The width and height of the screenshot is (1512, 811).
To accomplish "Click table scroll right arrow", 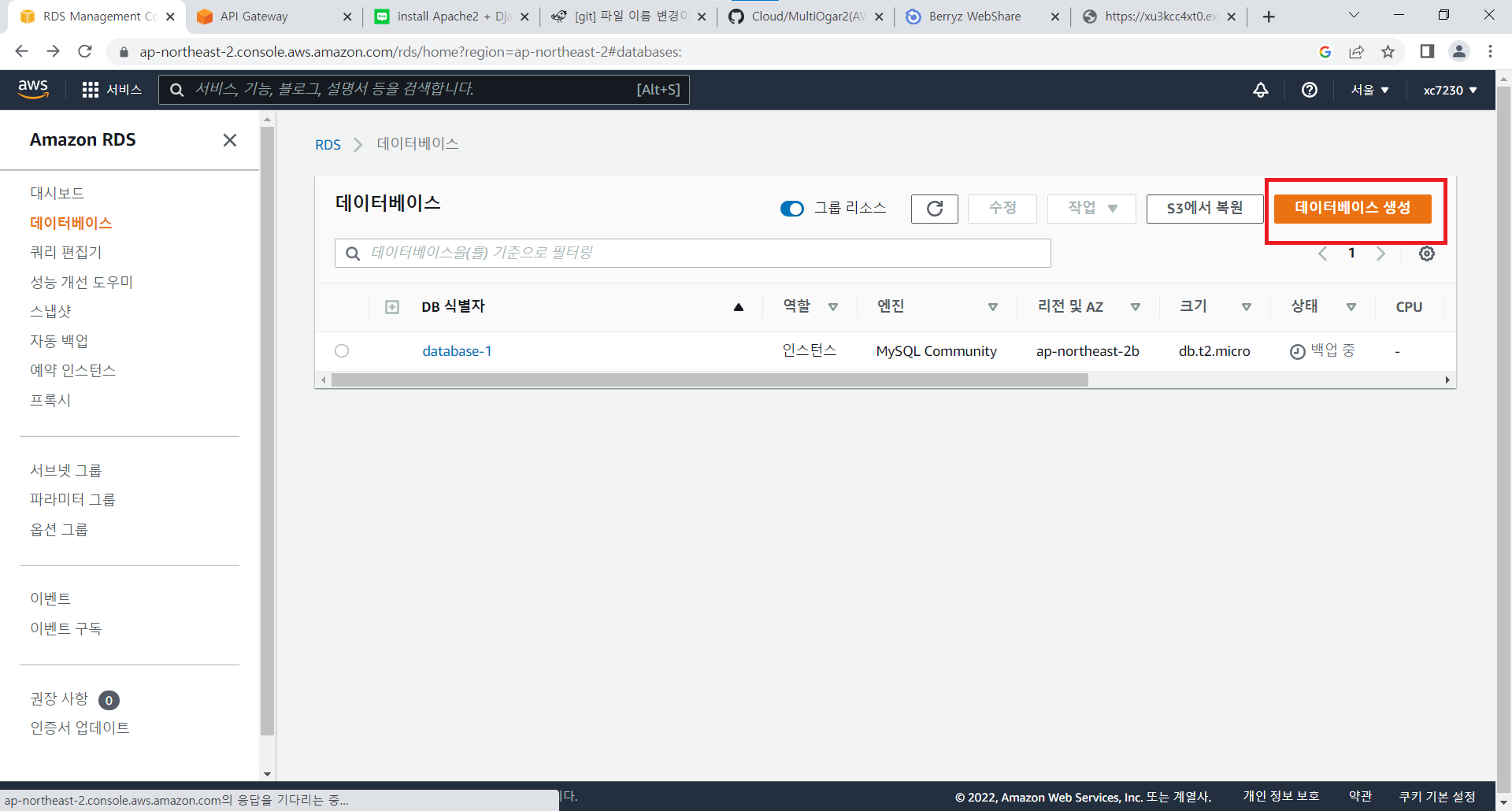I will 1447,380.
